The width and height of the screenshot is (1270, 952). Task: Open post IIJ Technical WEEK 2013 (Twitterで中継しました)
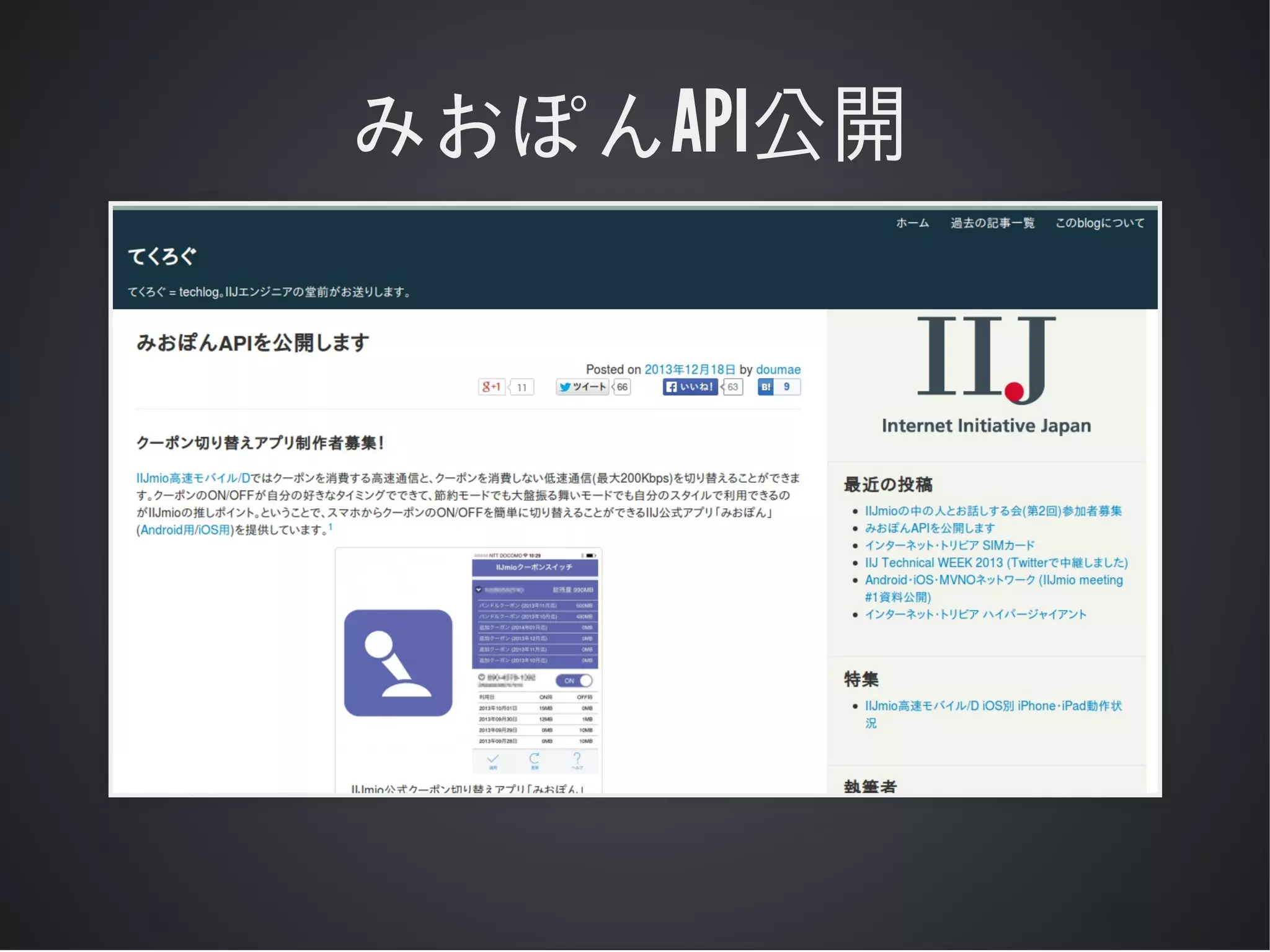pos(996,563)
